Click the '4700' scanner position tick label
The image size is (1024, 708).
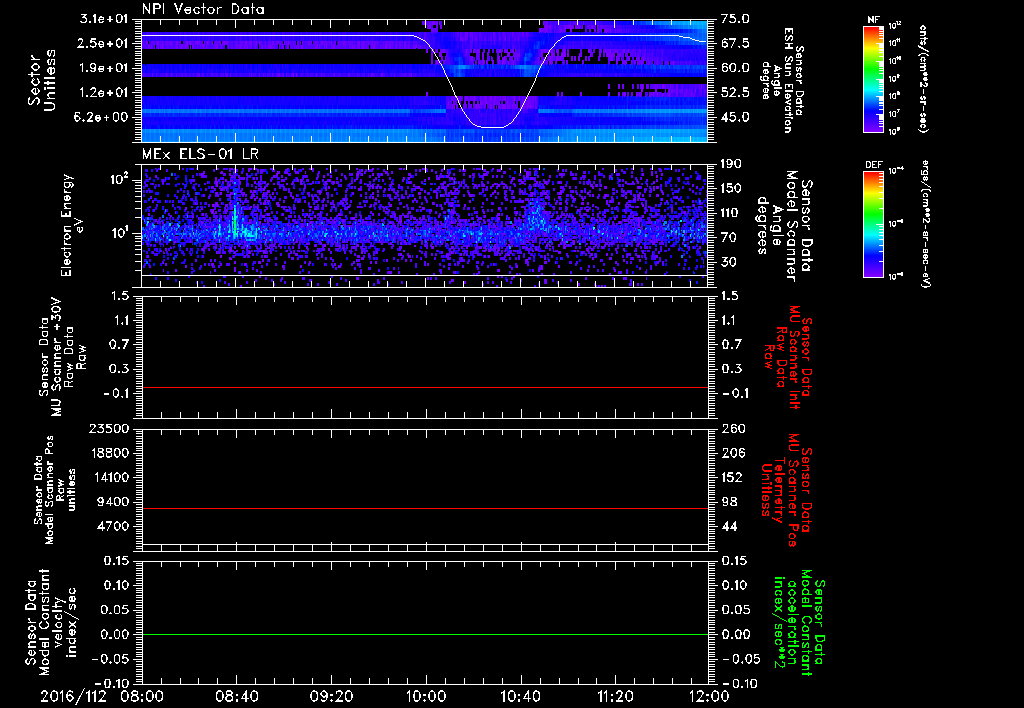click(x=114, y=526)
